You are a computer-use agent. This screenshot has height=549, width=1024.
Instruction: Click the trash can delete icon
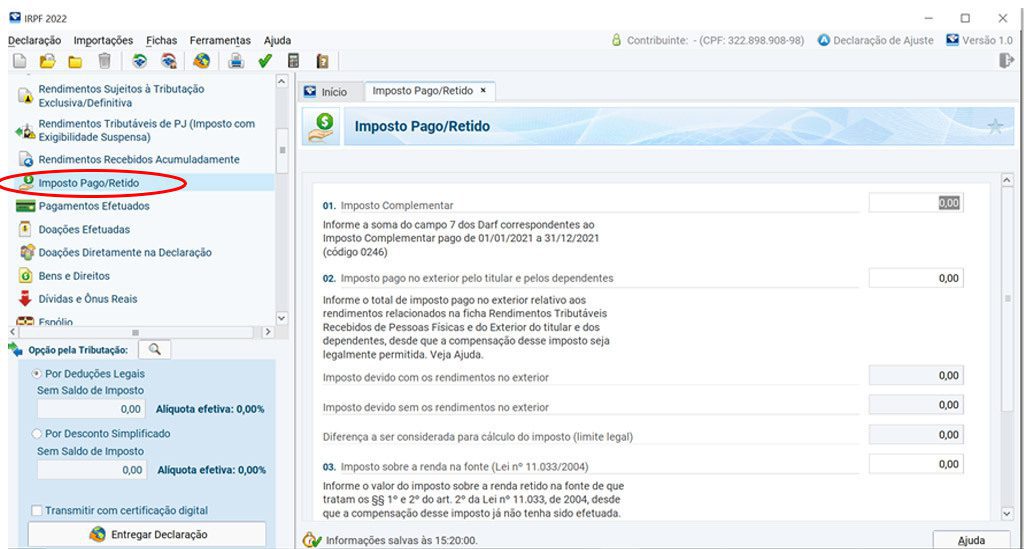tap(104, 61)
